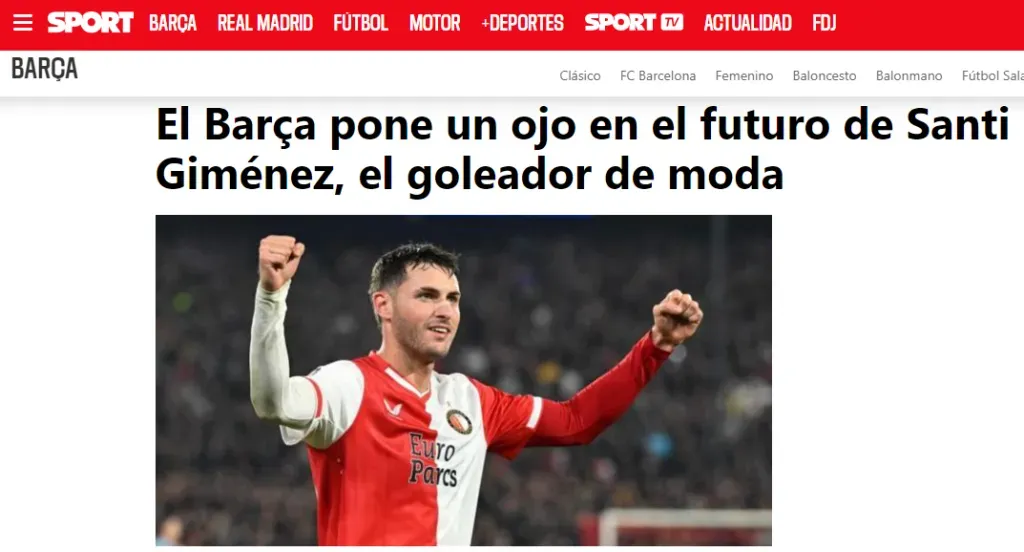
Task: Click the BARÇA section heading
Action: [44, 69]
